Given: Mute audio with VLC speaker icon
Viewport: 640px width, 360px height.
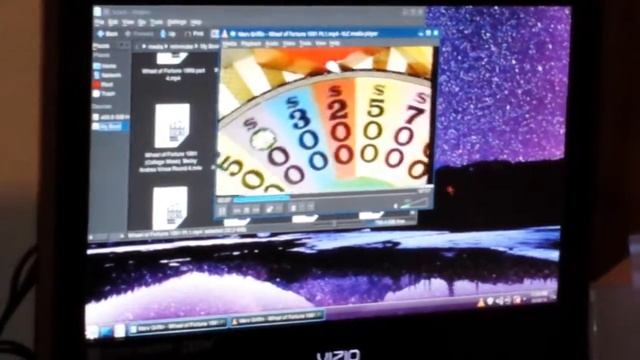Looking at the screenshot, I should 395,206.
